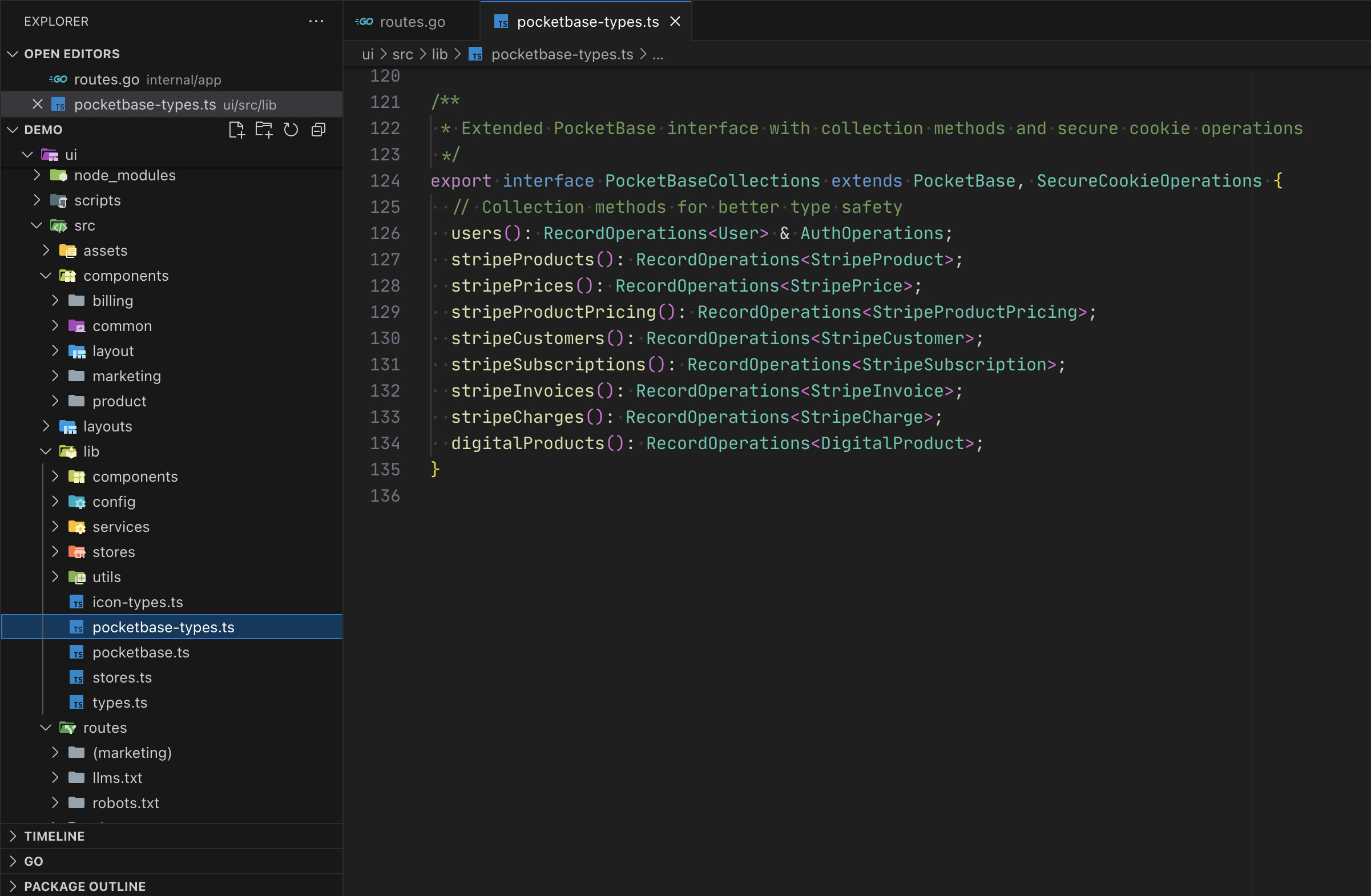Click the New File icon in DEMO header

click(236, 130)
